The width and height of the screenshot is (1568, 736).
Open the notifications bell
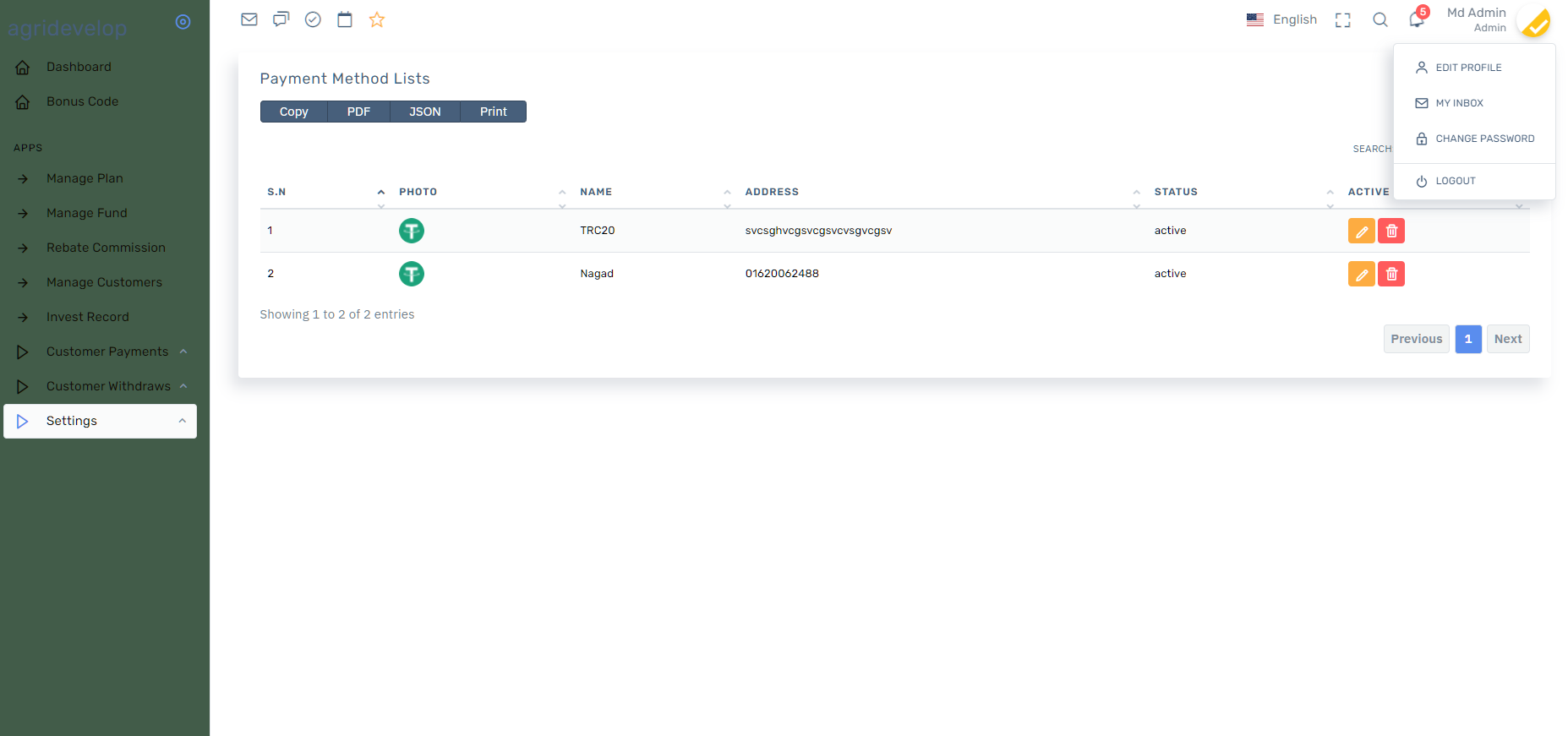point(1417,19)
